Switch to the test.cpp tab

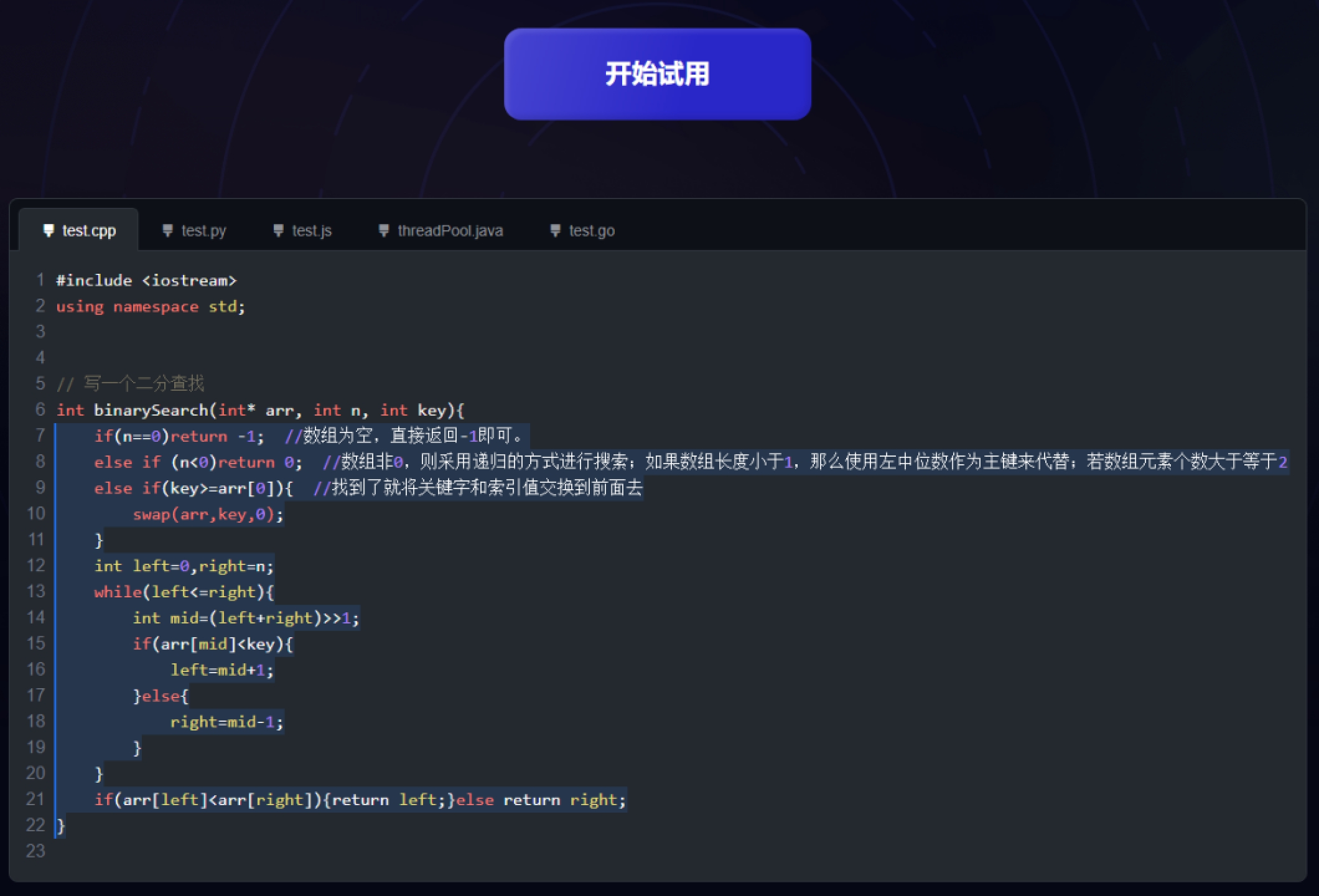click(88, 231)
